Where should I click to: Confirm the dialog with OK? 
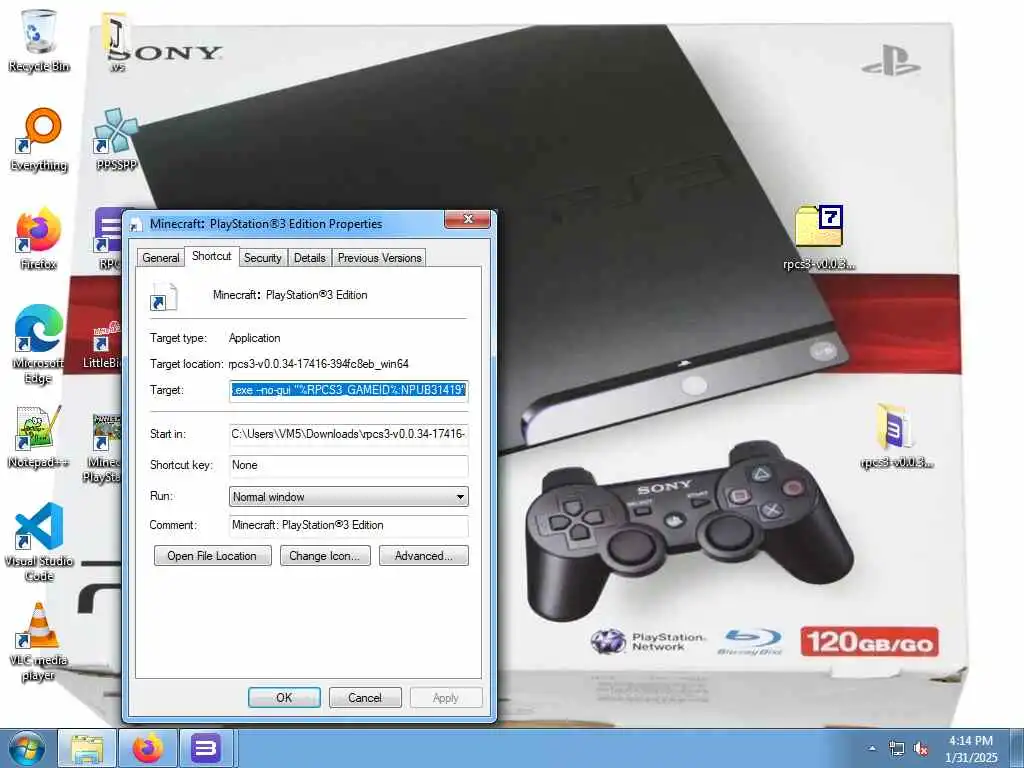click(x=284, y=697)
